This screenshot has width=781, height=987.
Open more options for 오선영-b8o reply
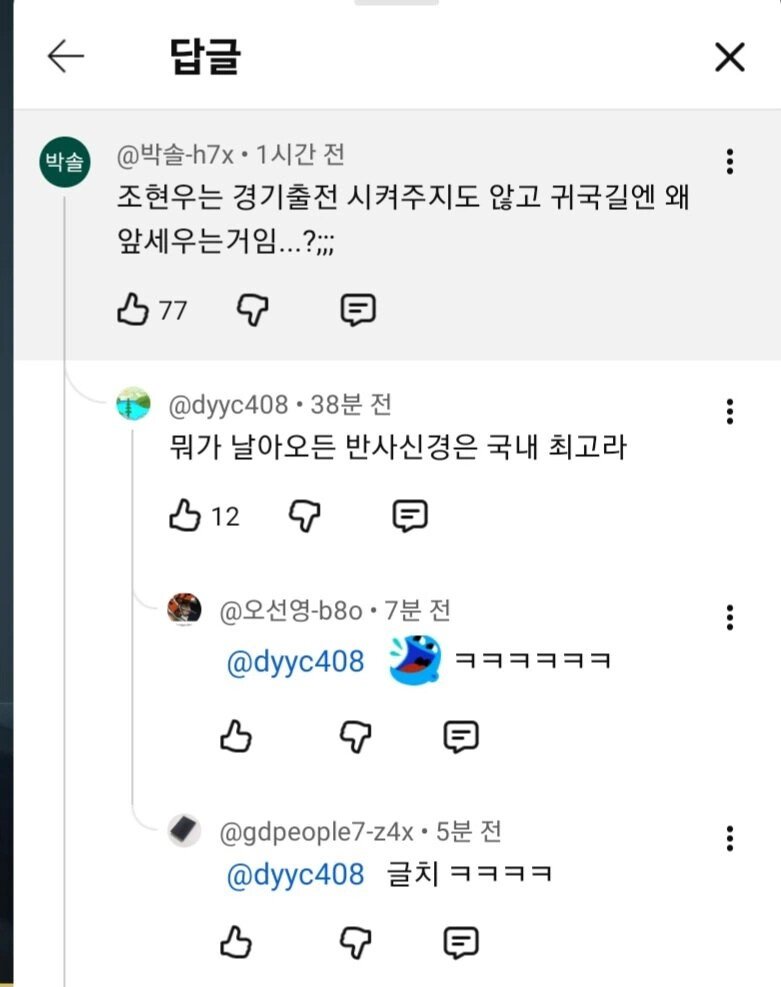730,618
